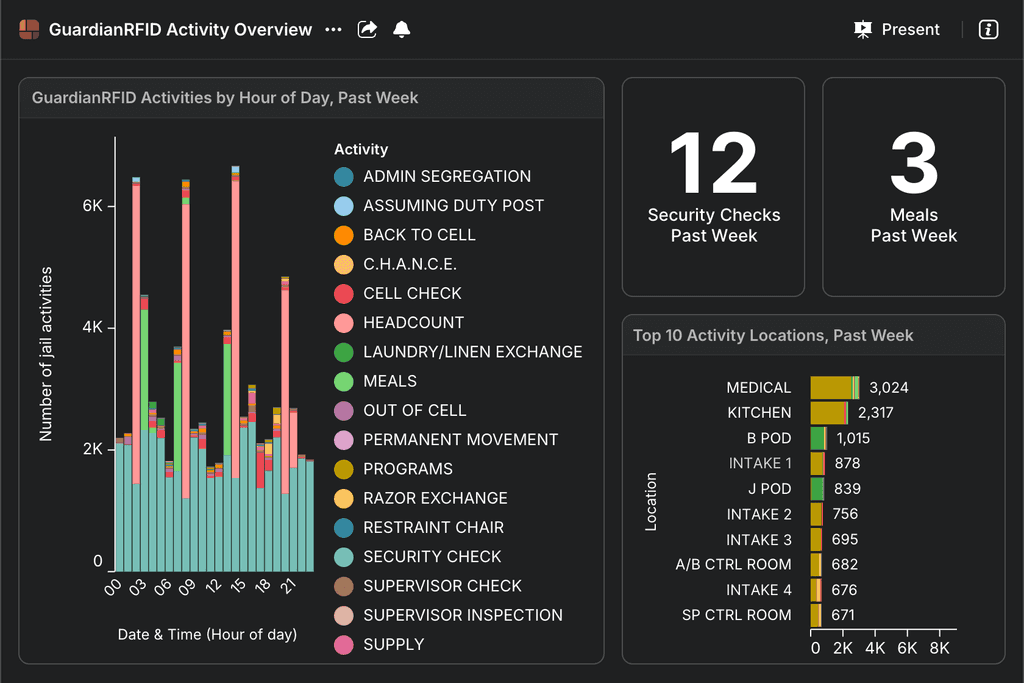Toggle ADMIN SEGREGATION legend swatch
The image size is (1024, 683).
[344, 177]
